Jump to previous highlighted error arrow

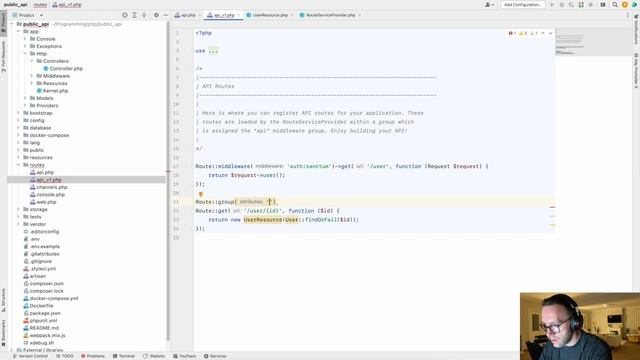click(543, 33)
